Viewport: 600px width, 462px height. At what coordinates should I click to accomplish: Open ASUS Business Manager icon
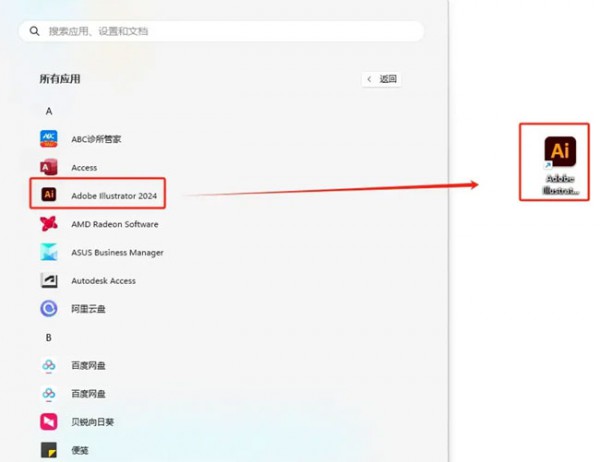(x=49, y=252)
